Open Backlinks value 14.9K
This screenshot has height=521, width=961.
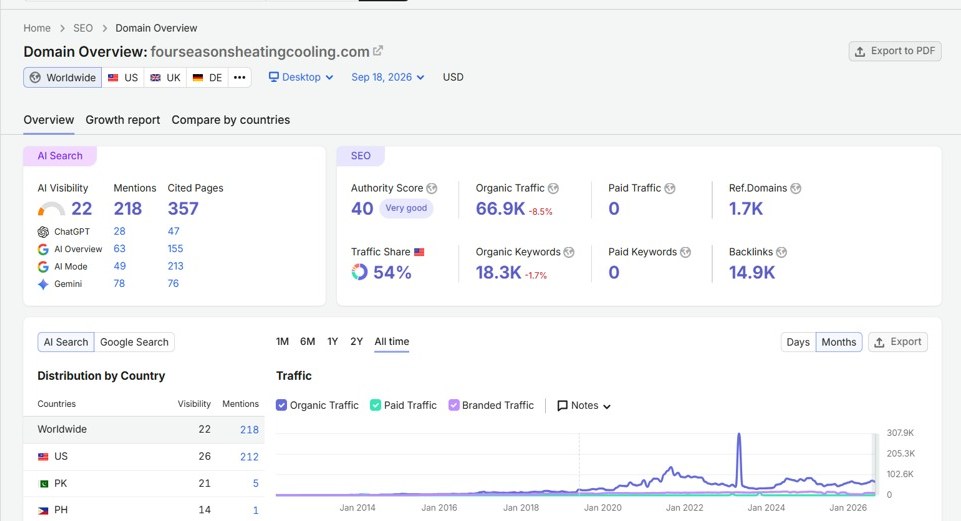[x=752, y=272]
